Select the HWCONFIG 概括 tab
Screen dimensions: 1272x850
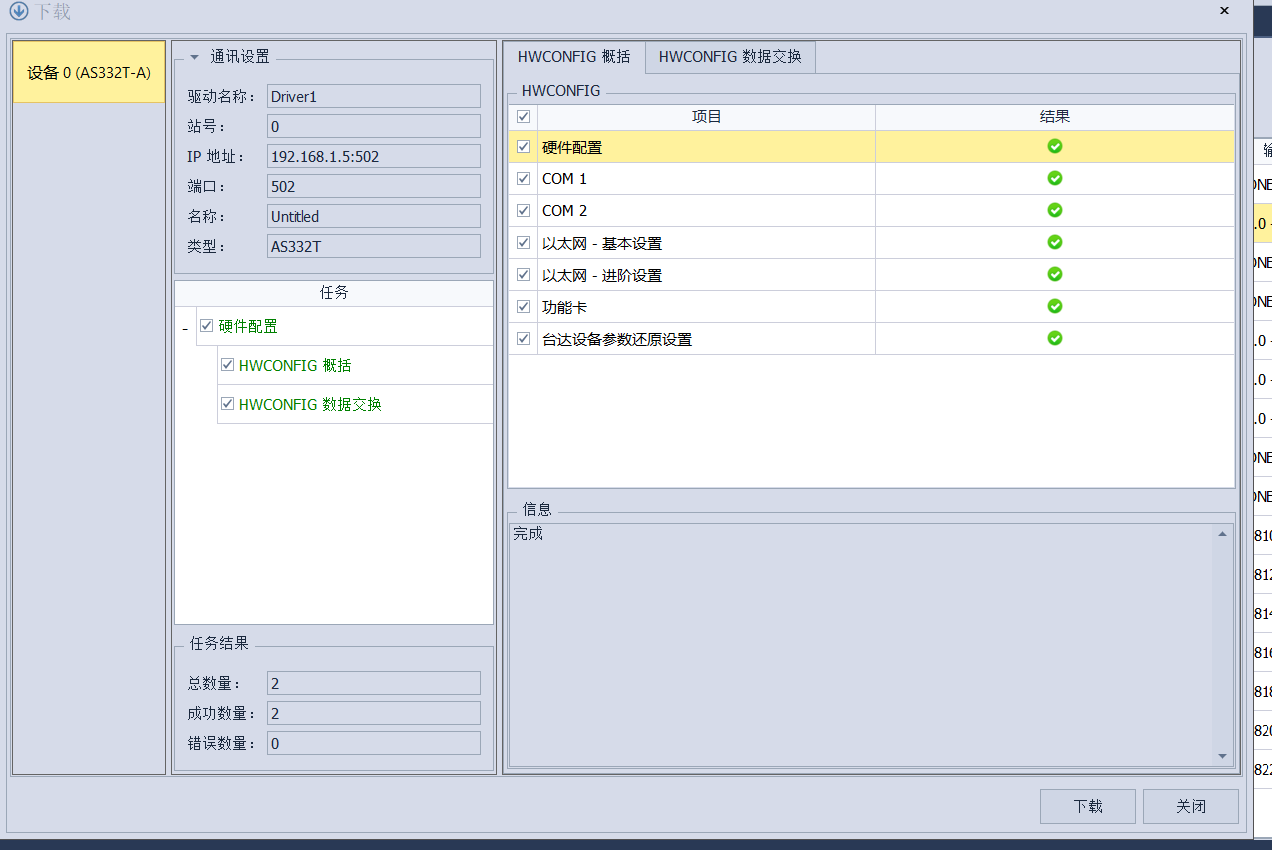pyautogui.click(x=574, y=57)
